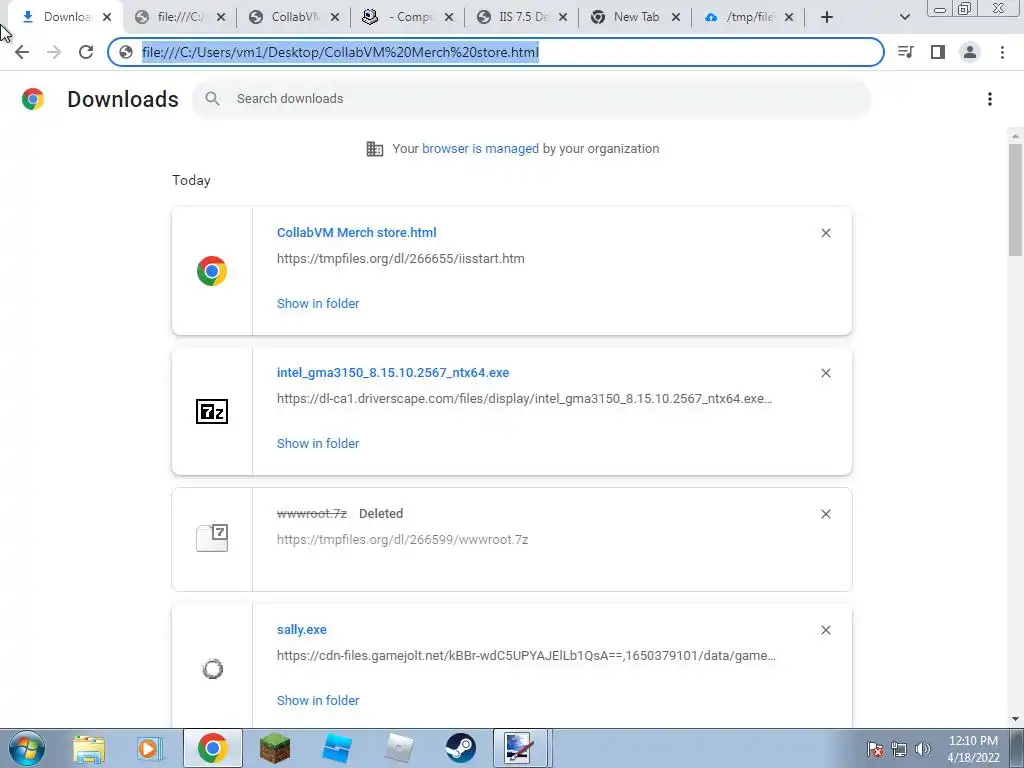Viewport: 1024px width, 768px height.
Task: Click Roblox Studio blue taskbar icon
Action: [337, 748]
